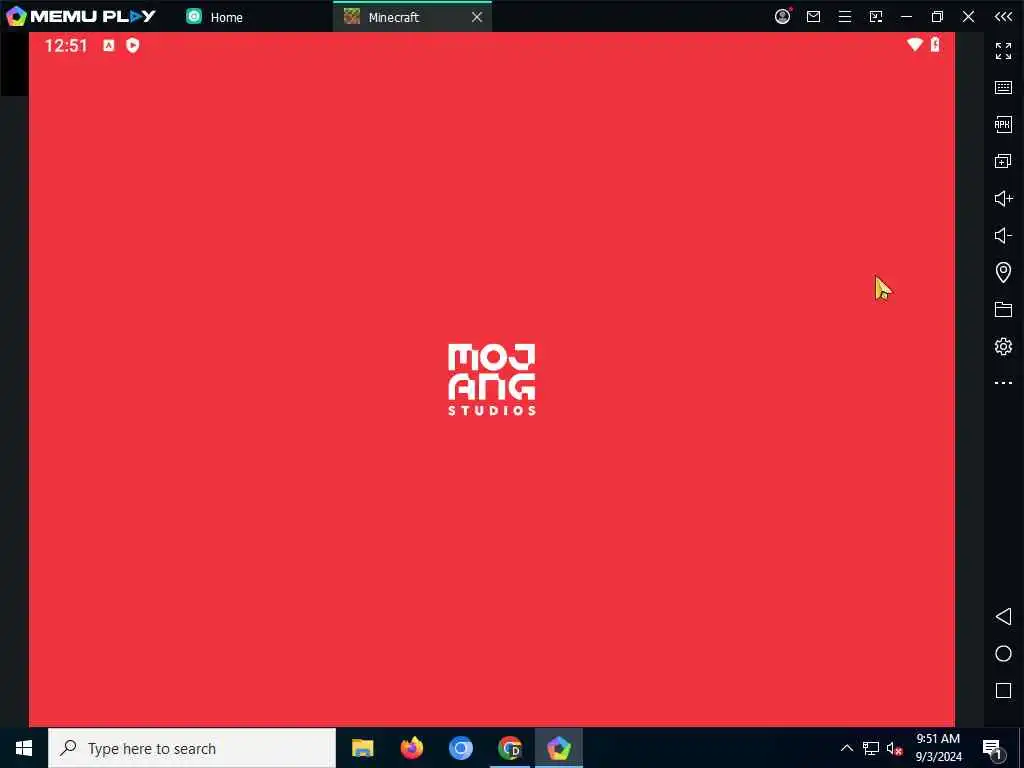Click the shield notification icon in Android status bar
The image size is (1024, 768).
(133, 45)
